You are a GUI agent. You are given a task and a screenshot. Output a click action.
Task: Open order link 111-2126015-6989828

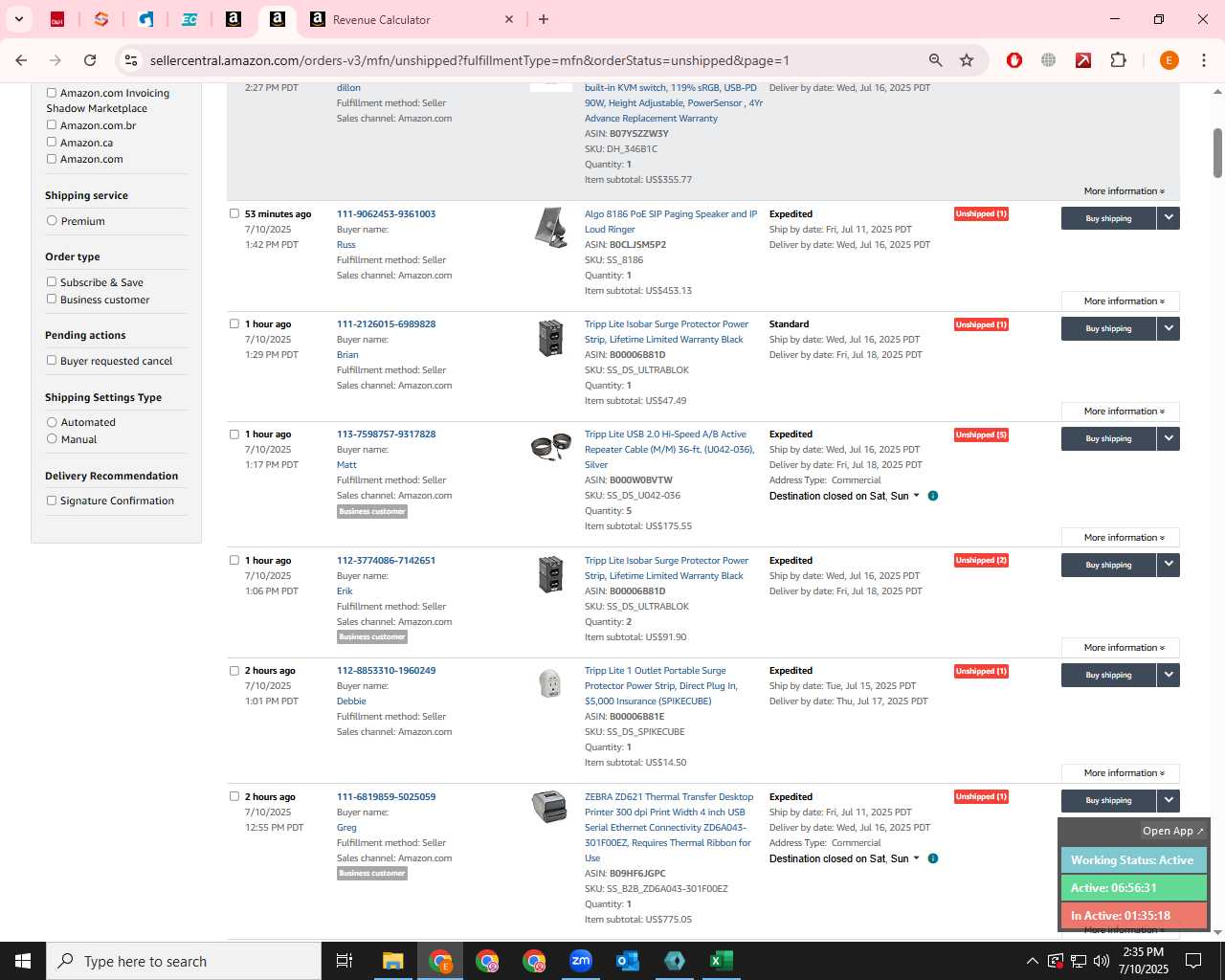tap(386, 323)
